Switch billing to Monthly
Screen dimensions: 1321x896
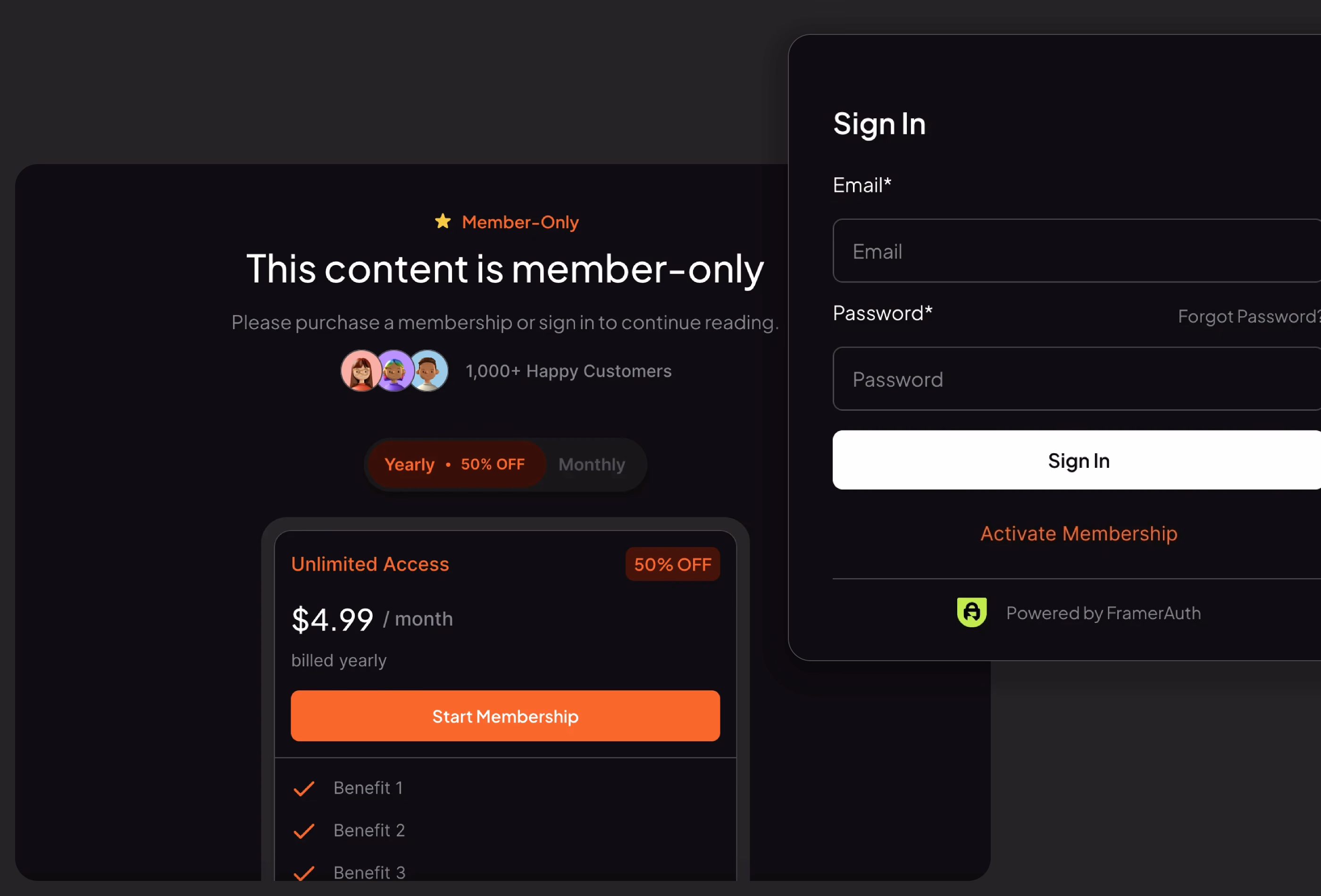coord(592,464)
